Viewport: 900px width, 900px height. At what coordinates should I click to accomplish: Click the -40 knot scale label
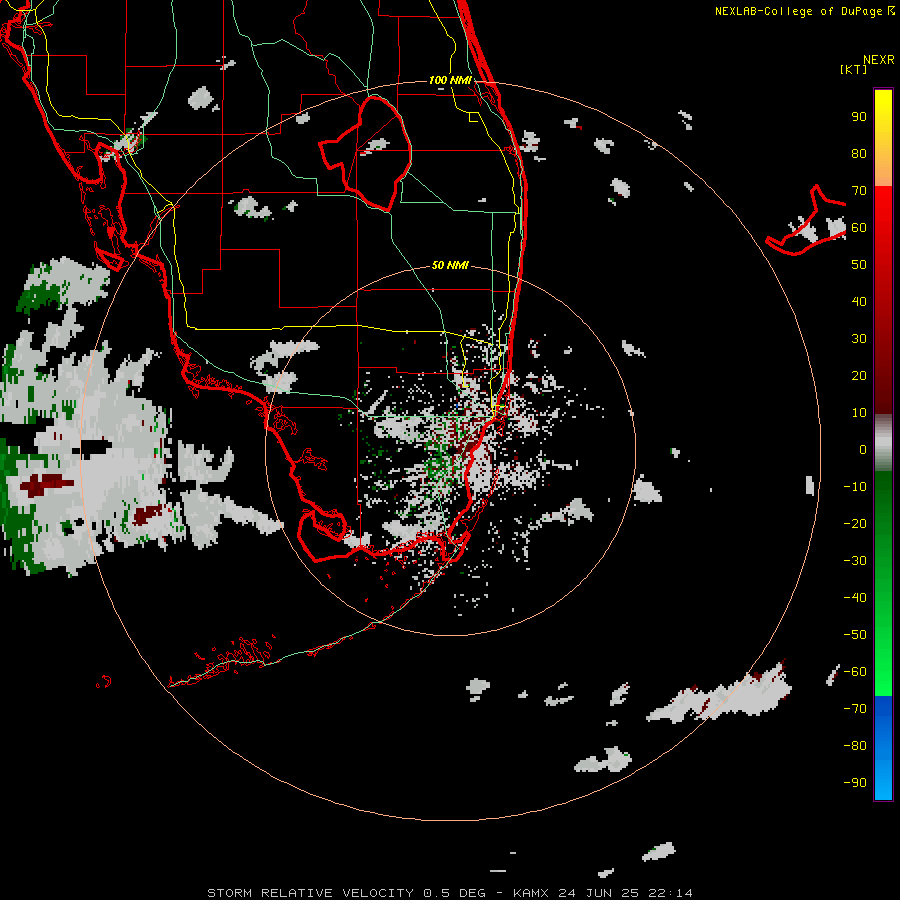click(855, 598)
